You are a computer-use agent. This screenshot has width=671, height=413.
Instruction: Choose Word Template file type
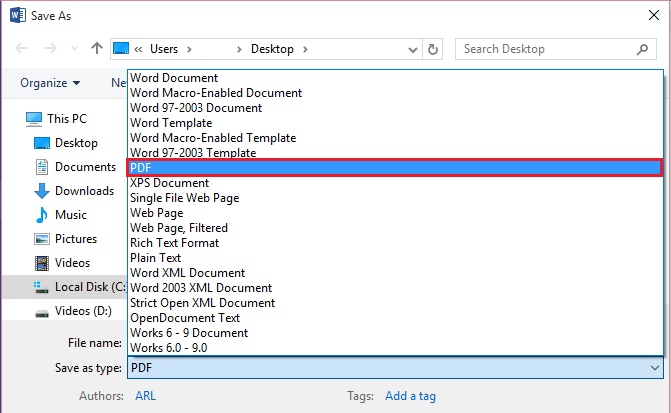tap(395, 123)
